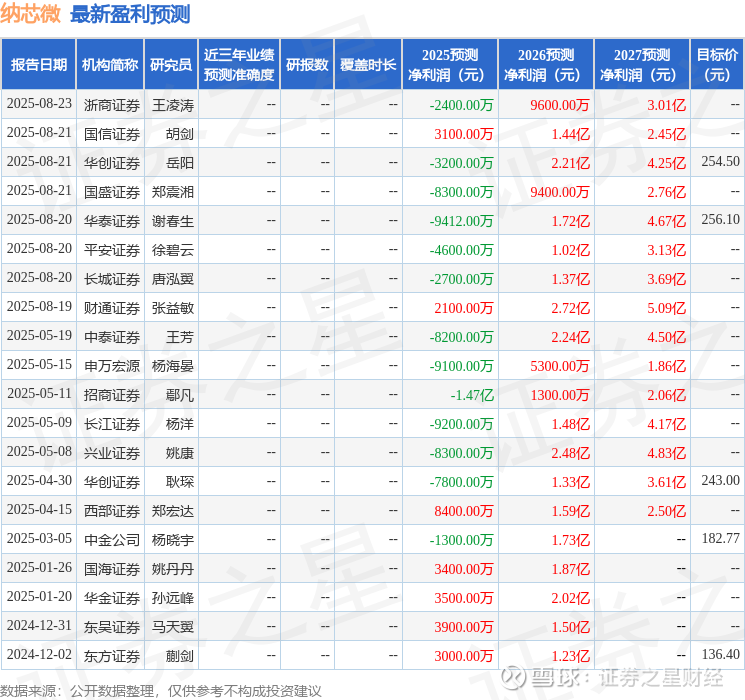
Task: Click the date cell 2024-12-02
Action: (x=39, y=654)
